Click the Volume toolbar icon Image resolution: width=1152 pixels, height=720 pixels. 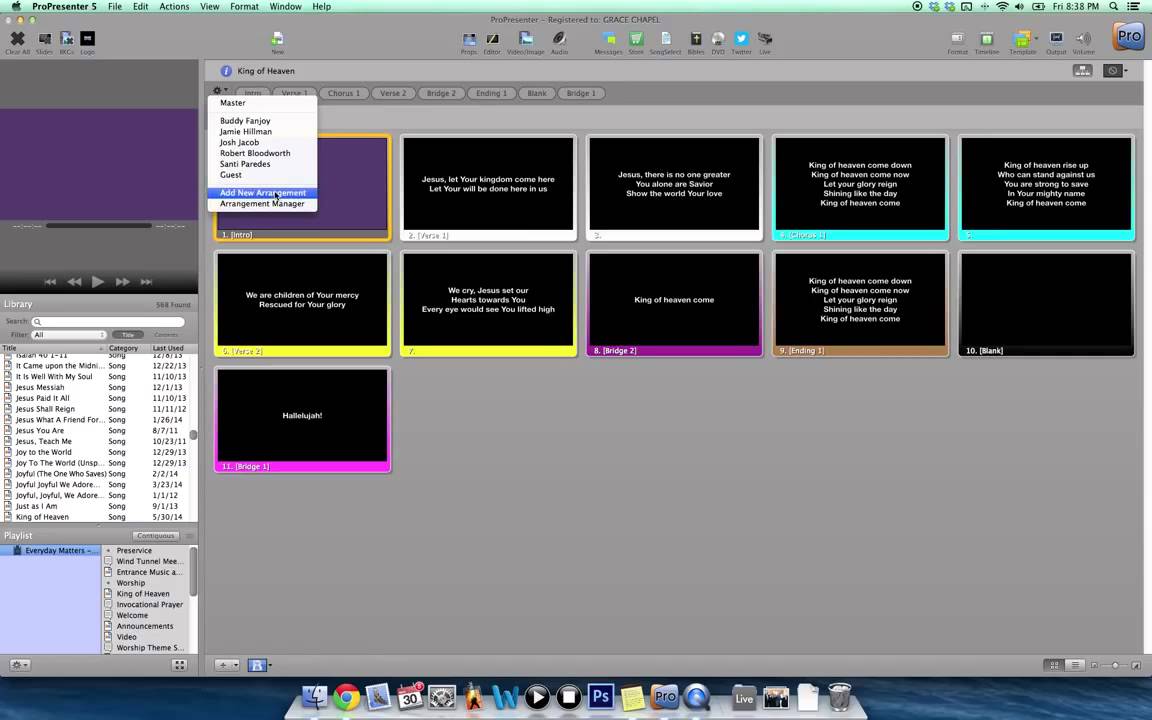tap(1084, 42)
